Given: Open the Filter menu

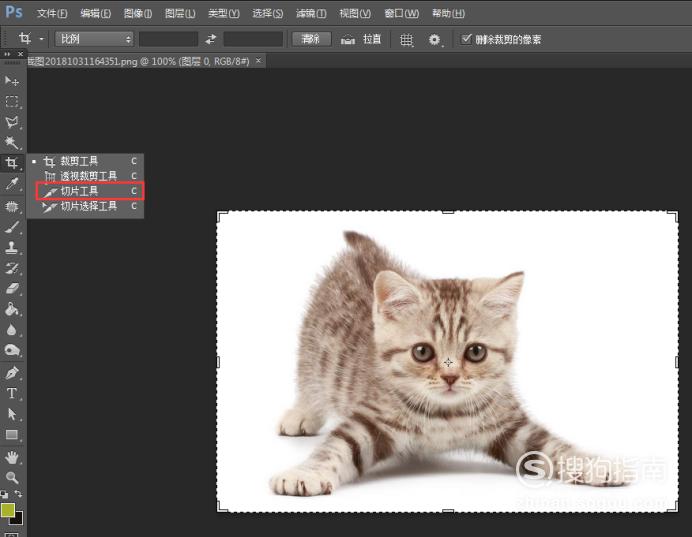Looking at the screenshot, I should pyautogui.click(x=311, y=13).
